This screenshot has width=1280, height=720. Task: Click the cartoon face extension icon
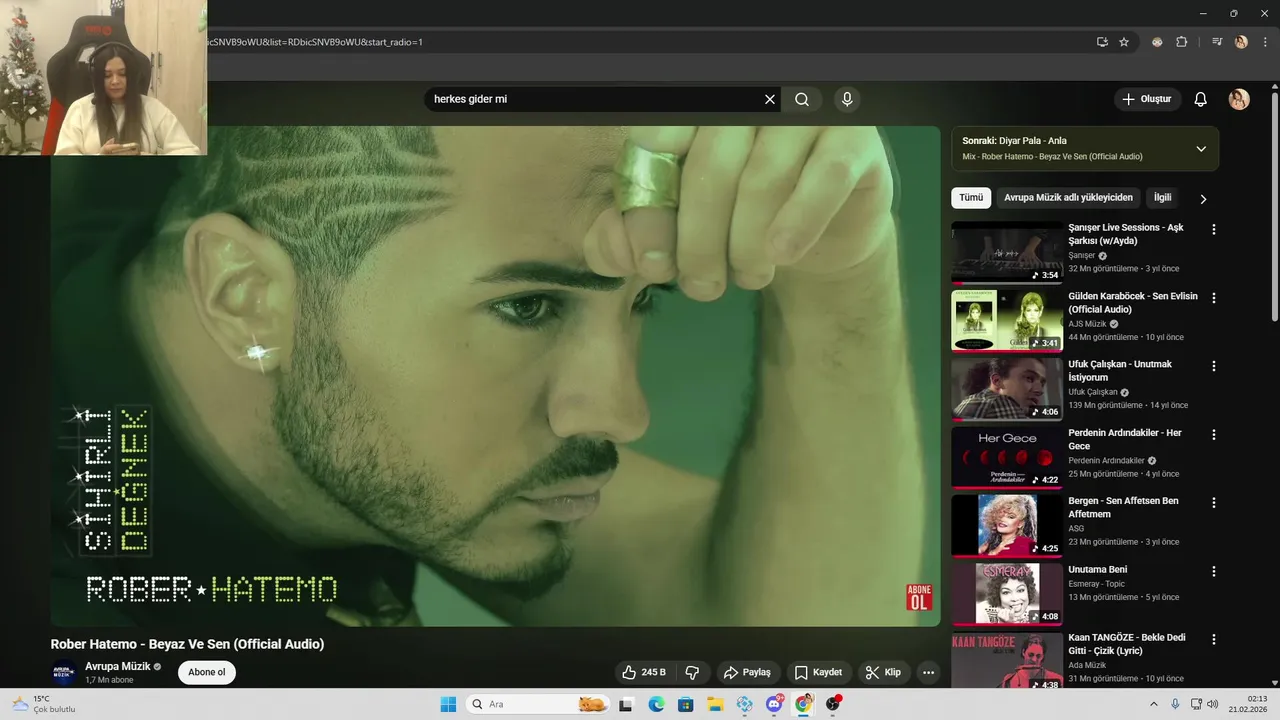click(1157, 42)
